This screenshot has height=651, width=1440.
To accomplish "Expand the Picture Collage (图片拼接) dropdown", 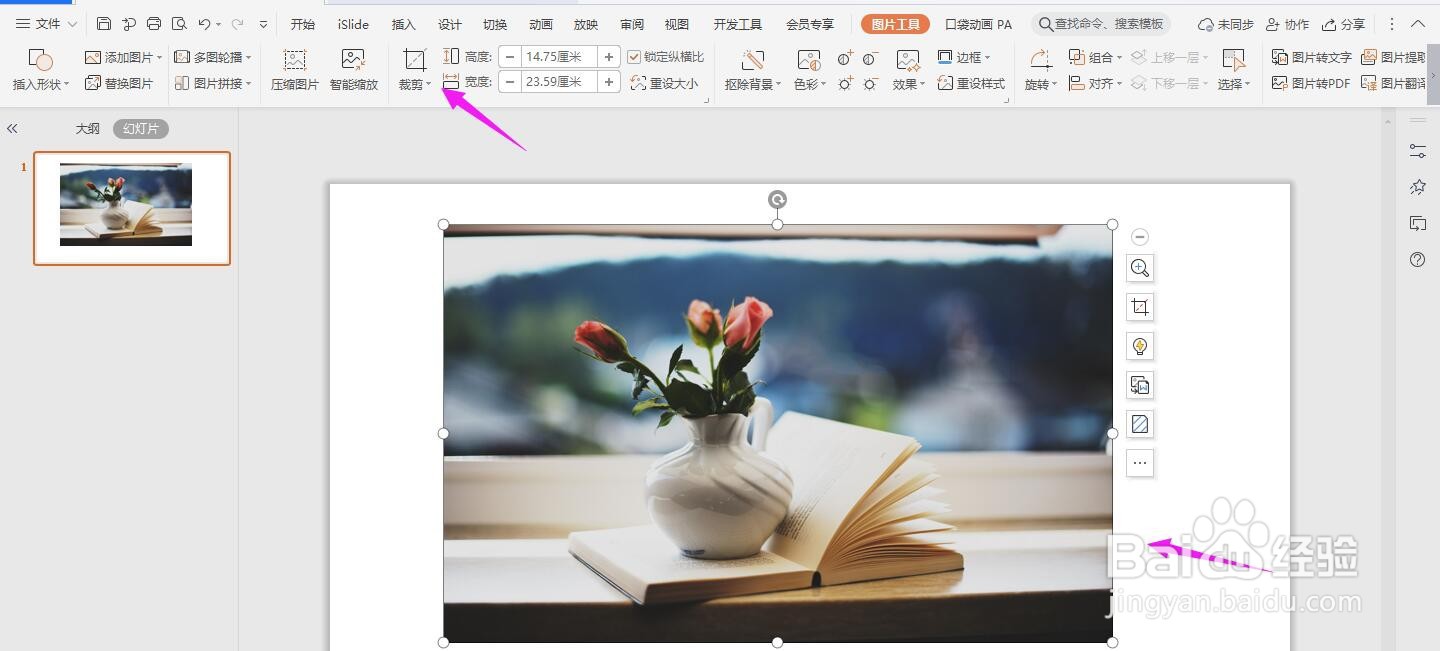I will [x=249, y=84].
